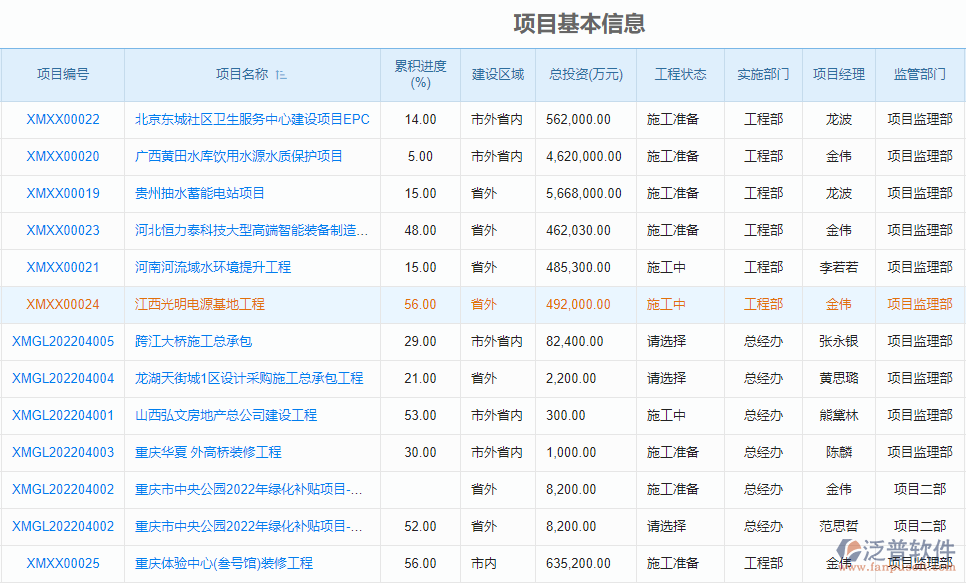
Task: Open project code XMXX00025 link
Action: tap(65, 563)
